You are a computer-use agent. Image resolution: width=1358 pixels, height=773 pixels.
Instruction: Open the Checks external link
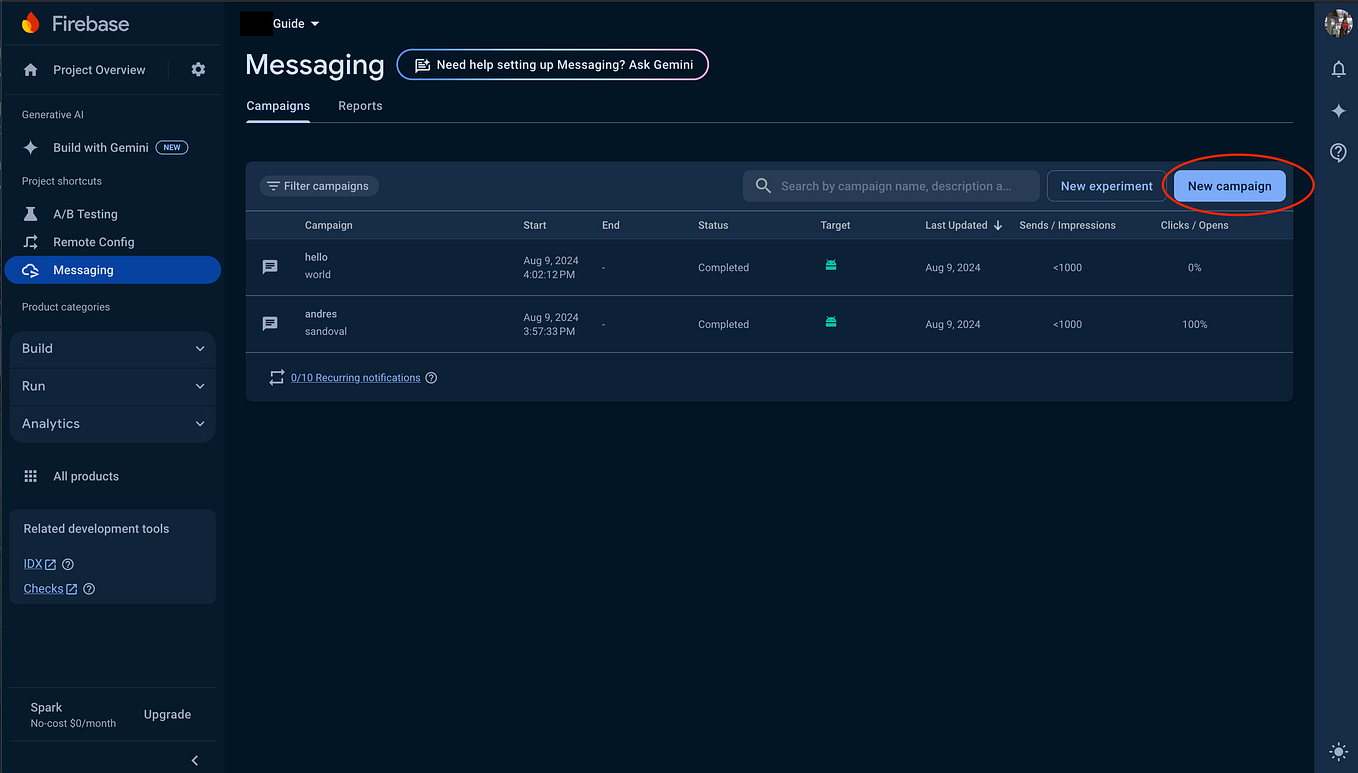[50, 589]
